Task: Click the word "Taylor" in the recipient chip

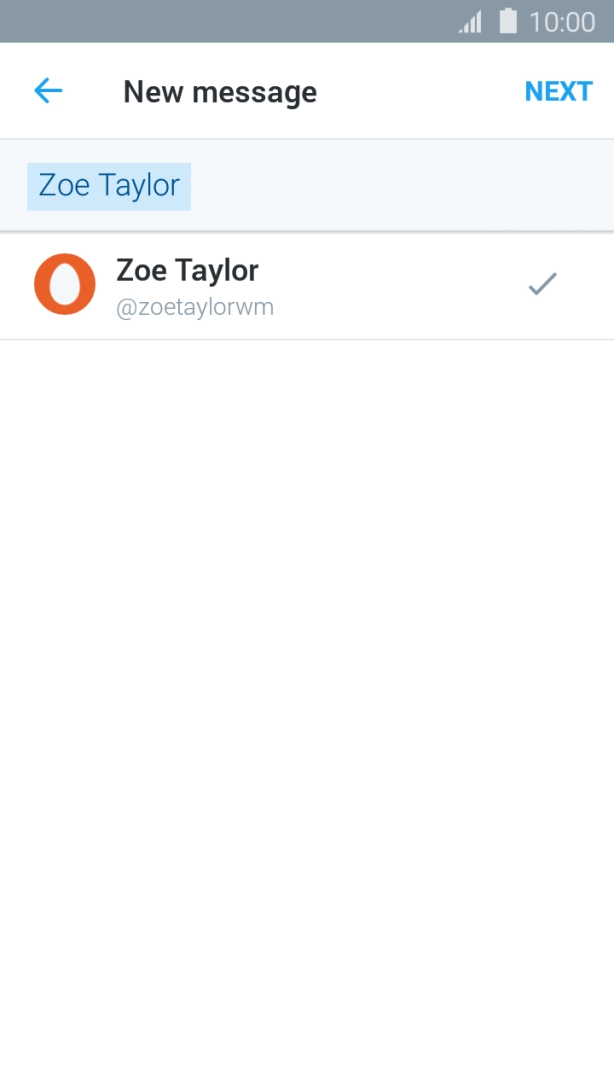Action: pos(140,186)
